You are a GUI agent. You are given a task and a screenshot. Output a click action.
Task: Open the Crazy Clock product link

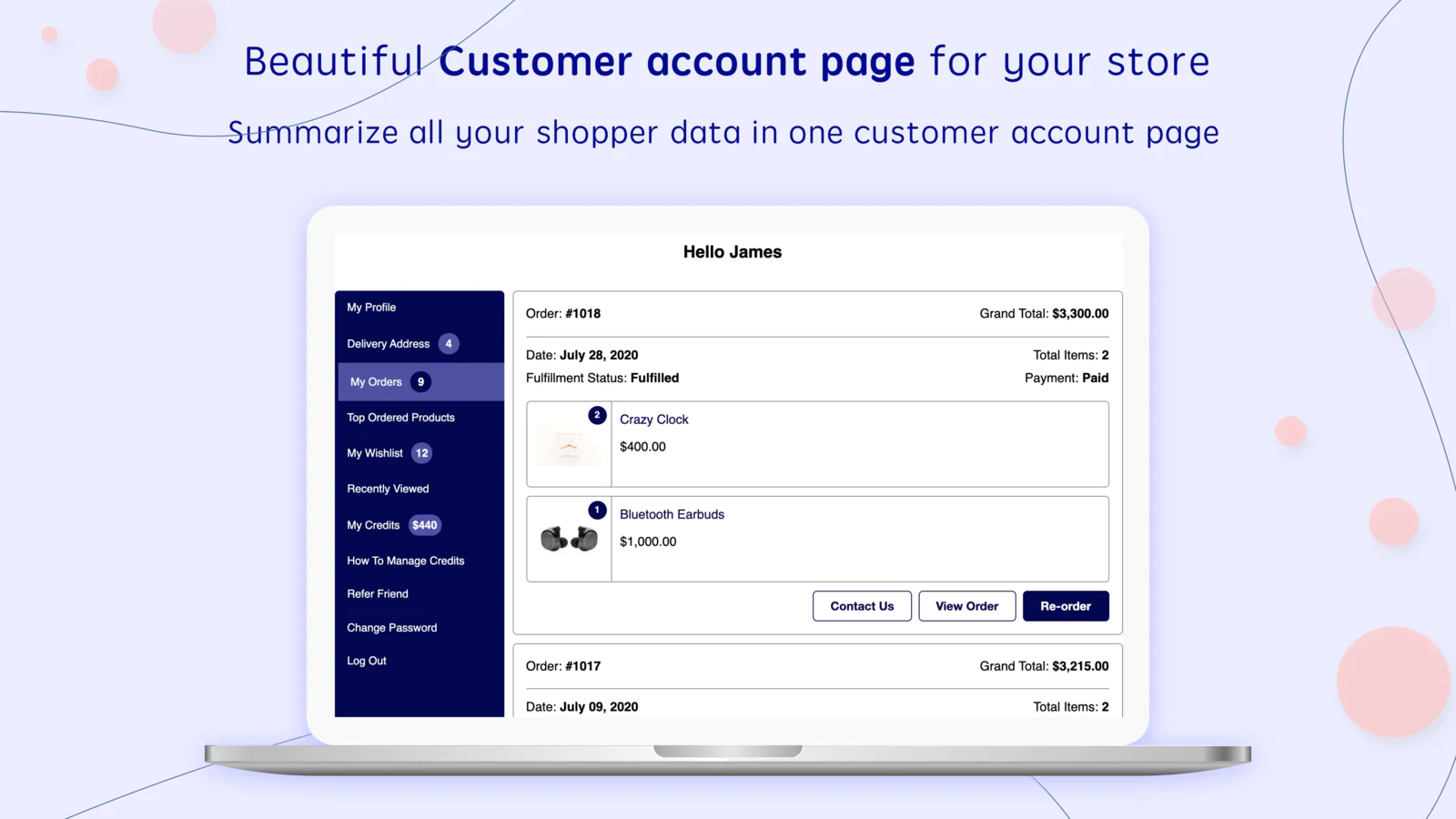653,420
